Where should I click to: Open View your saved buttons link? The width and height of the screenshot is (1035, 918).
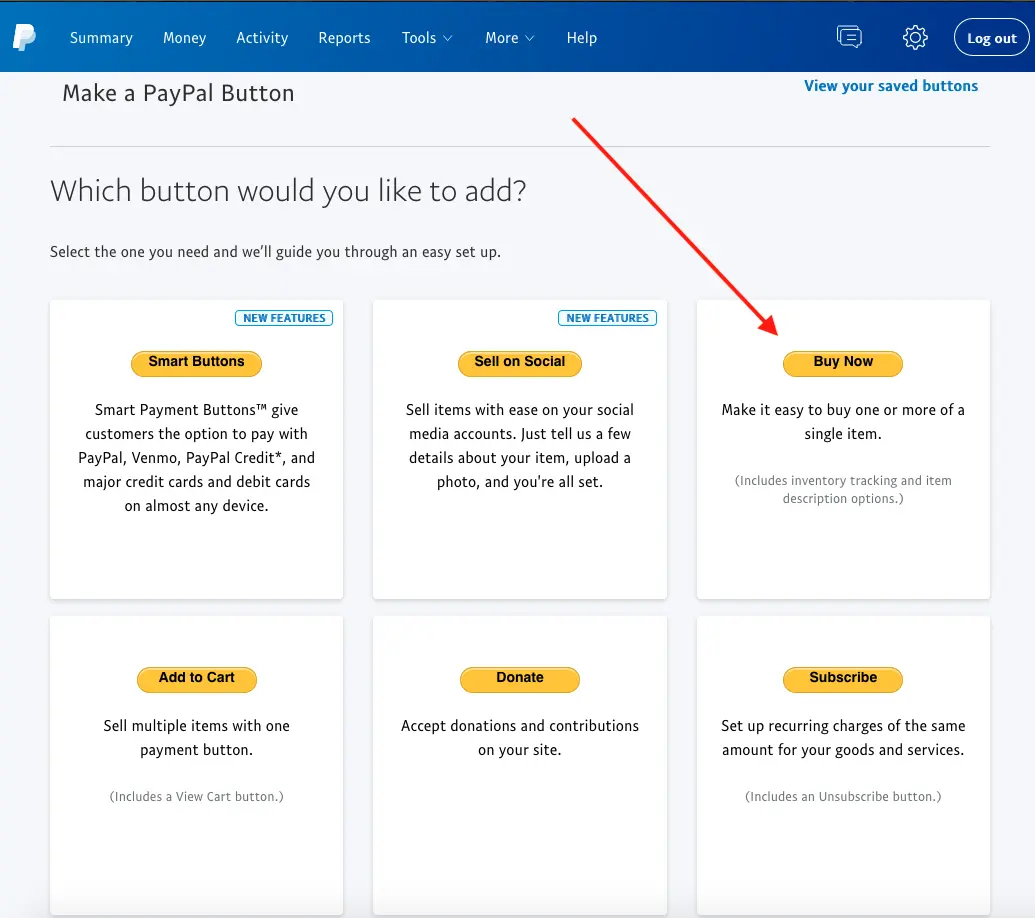(x=890, y=86)
